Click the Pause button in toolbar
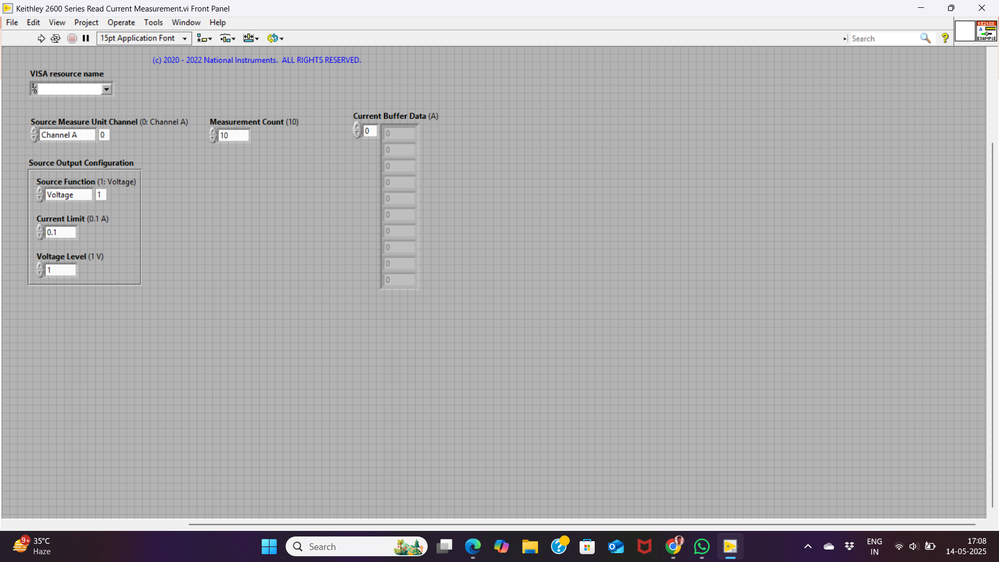Viewport: 999px width, 562px height. coord(86,38)
